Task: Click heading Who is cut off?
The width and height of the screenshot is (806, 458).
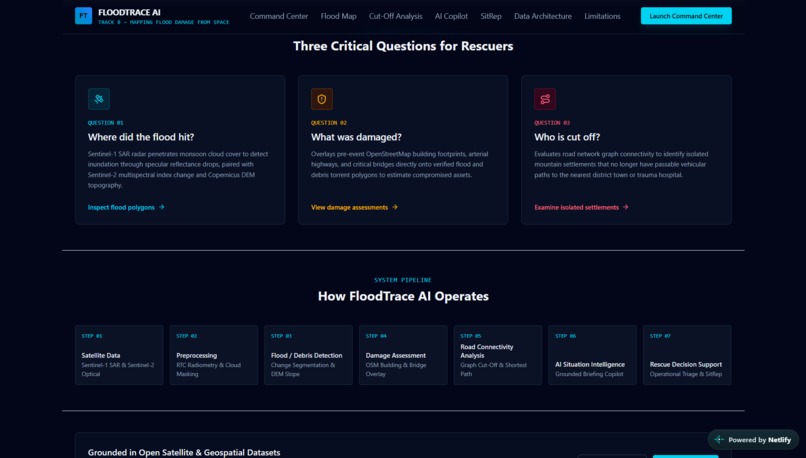Action: [567, 137]
